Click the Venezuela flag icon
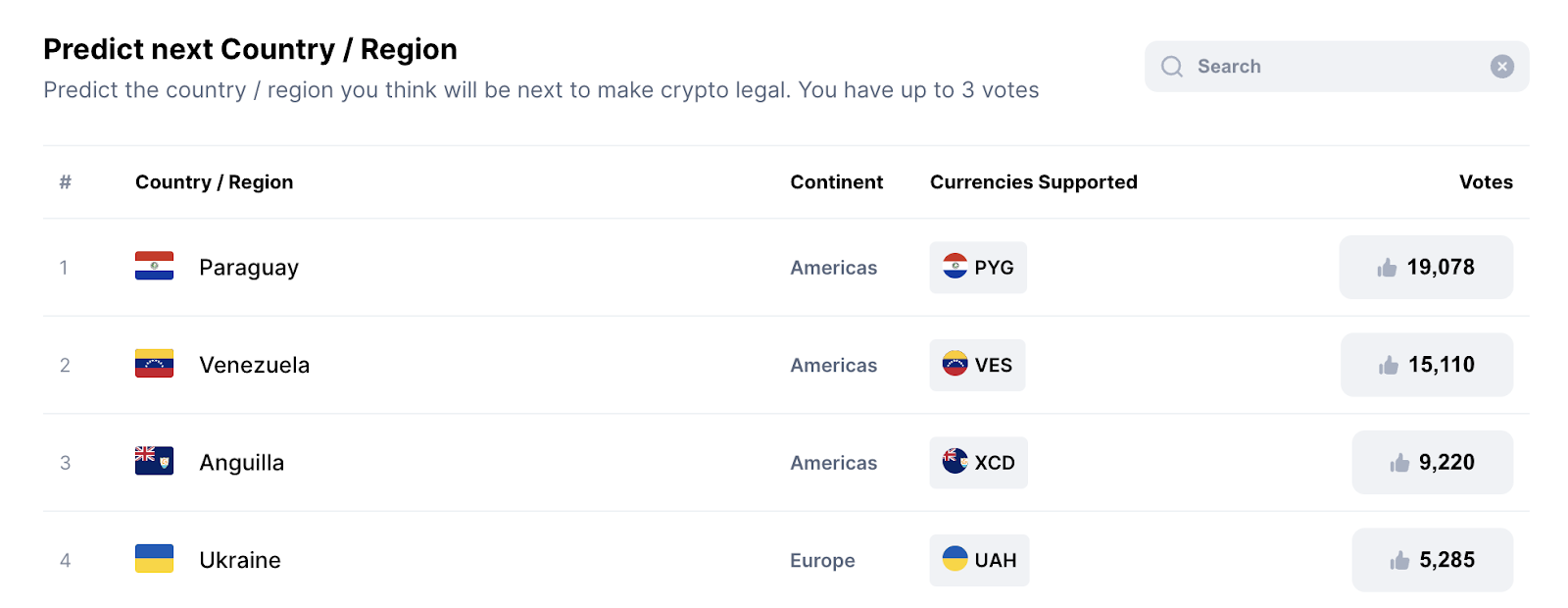The width and height of the screenshot is (1568, 608). [x=154, y=364]
